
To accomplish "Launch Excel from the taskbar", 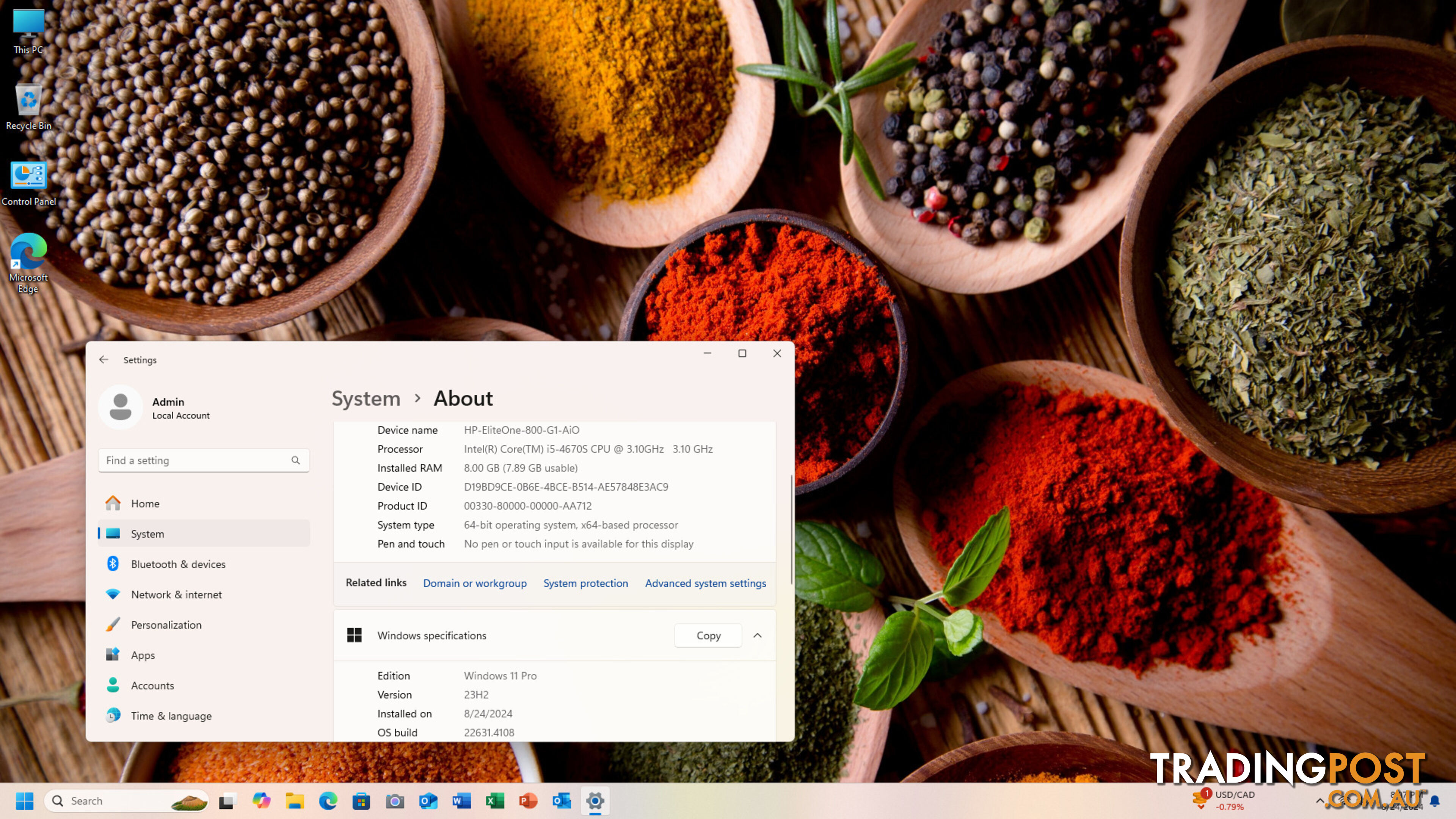I will 494,800.
